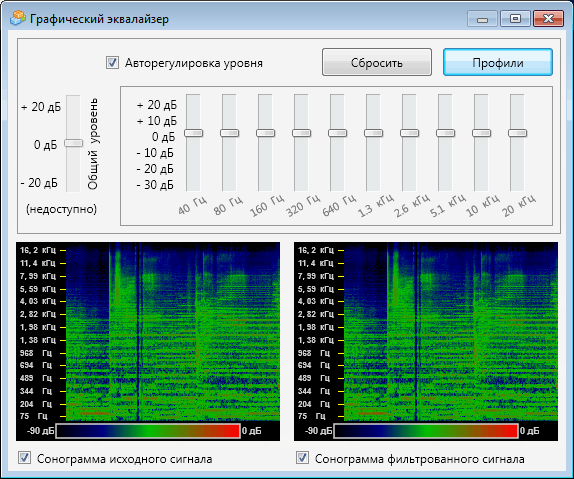
Task: Click the 20 кГц band slider handle
Action: click(518, 133)
